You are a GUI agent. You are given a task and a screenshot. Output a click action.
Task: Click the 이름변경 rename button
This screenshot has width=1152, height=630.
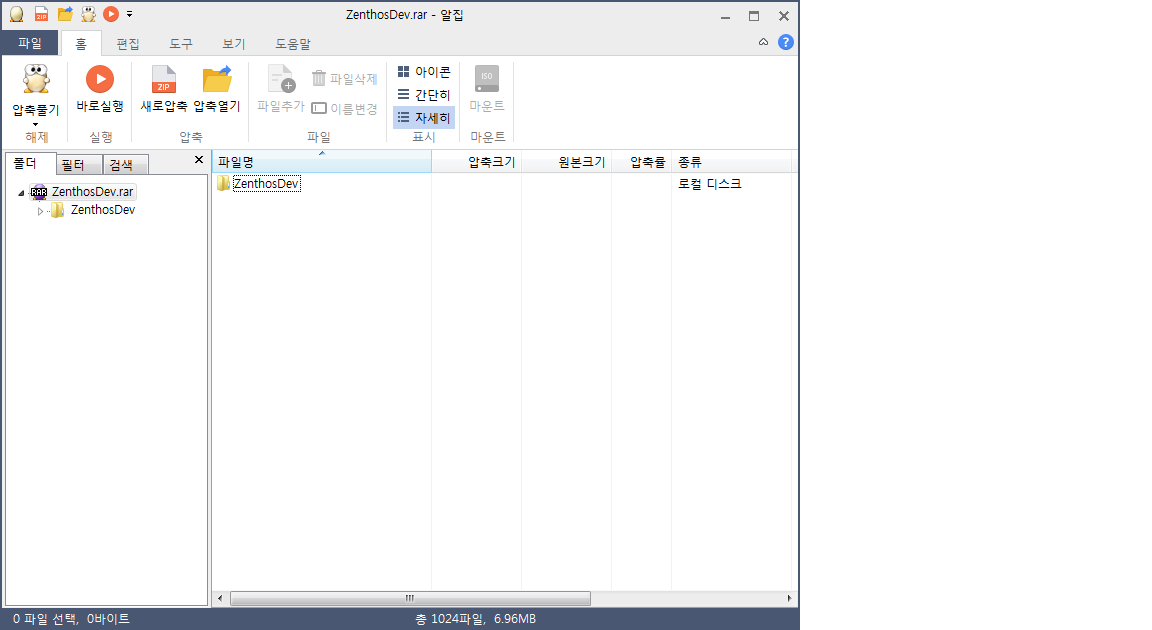(344, 109)
